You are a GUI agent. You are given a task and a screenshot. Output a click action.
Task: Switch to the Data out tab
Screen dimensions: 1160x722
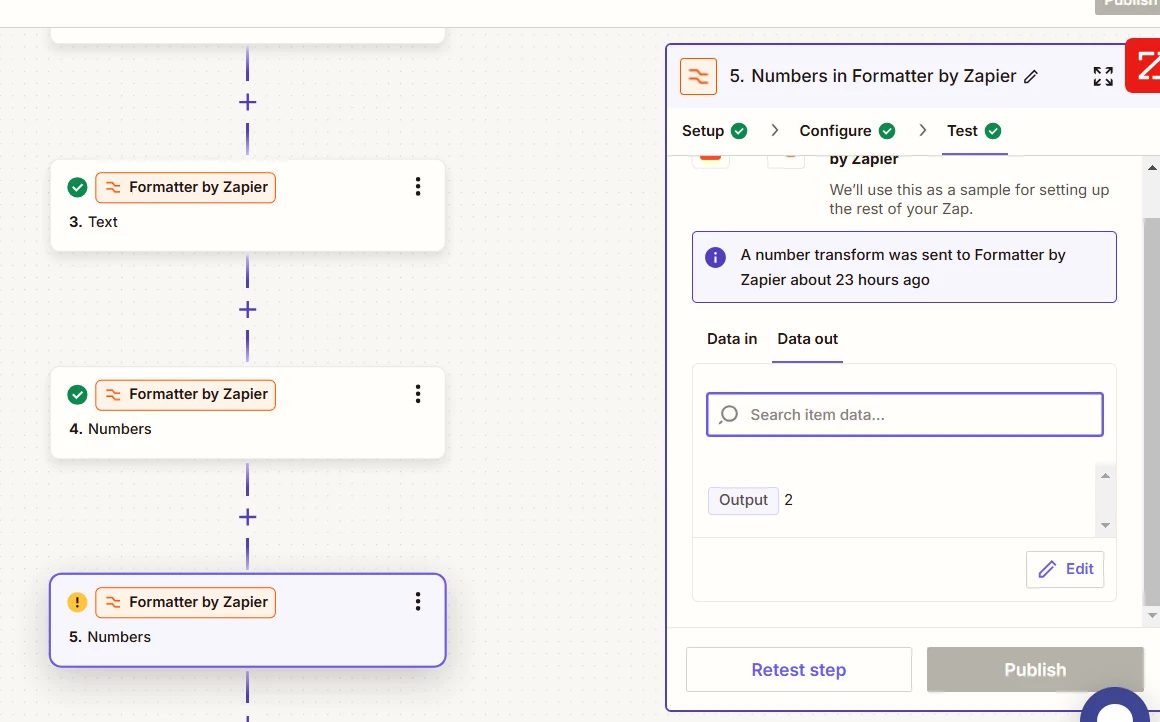(807, 339)
